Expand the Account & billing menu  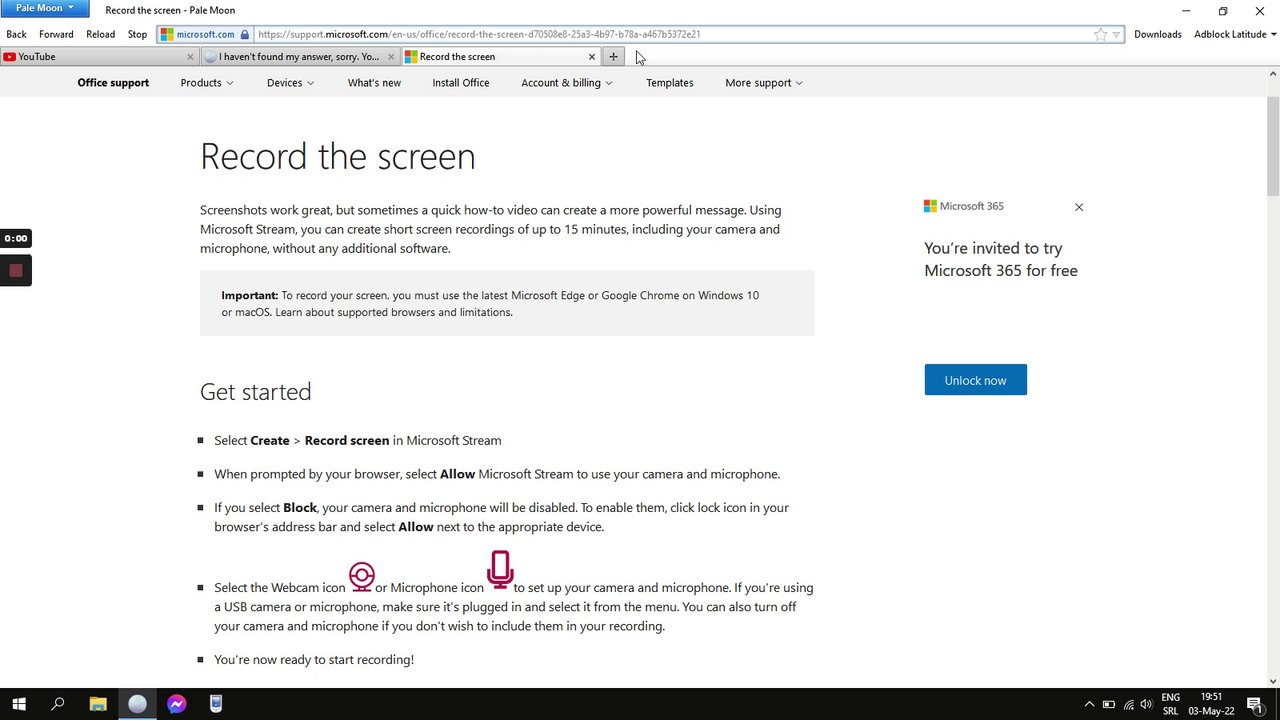pos(567,83)
